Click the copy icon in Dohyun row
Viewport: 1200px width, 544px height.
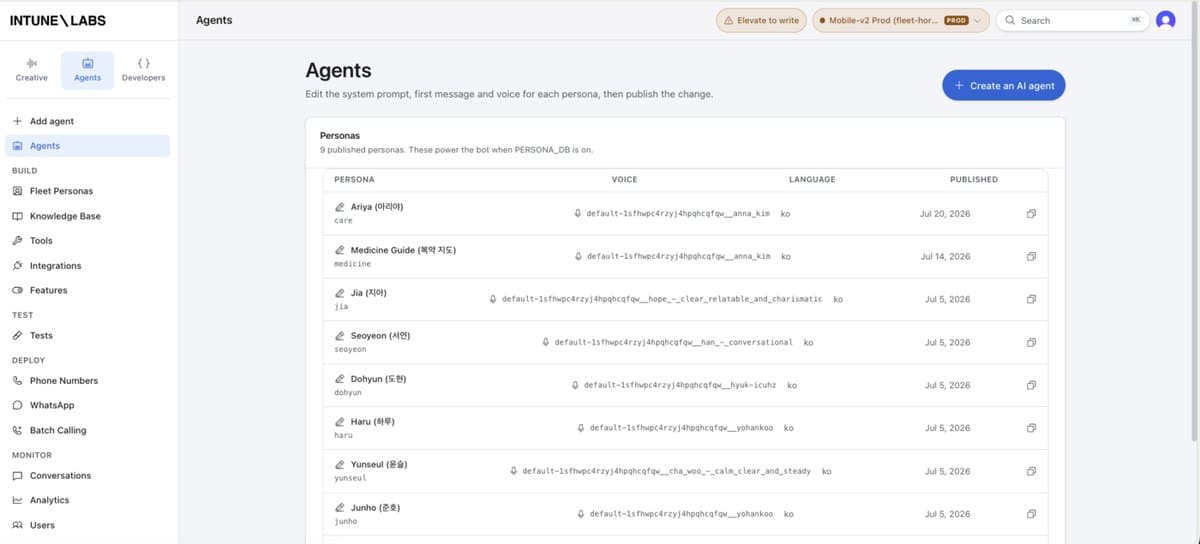(1031, 386)
